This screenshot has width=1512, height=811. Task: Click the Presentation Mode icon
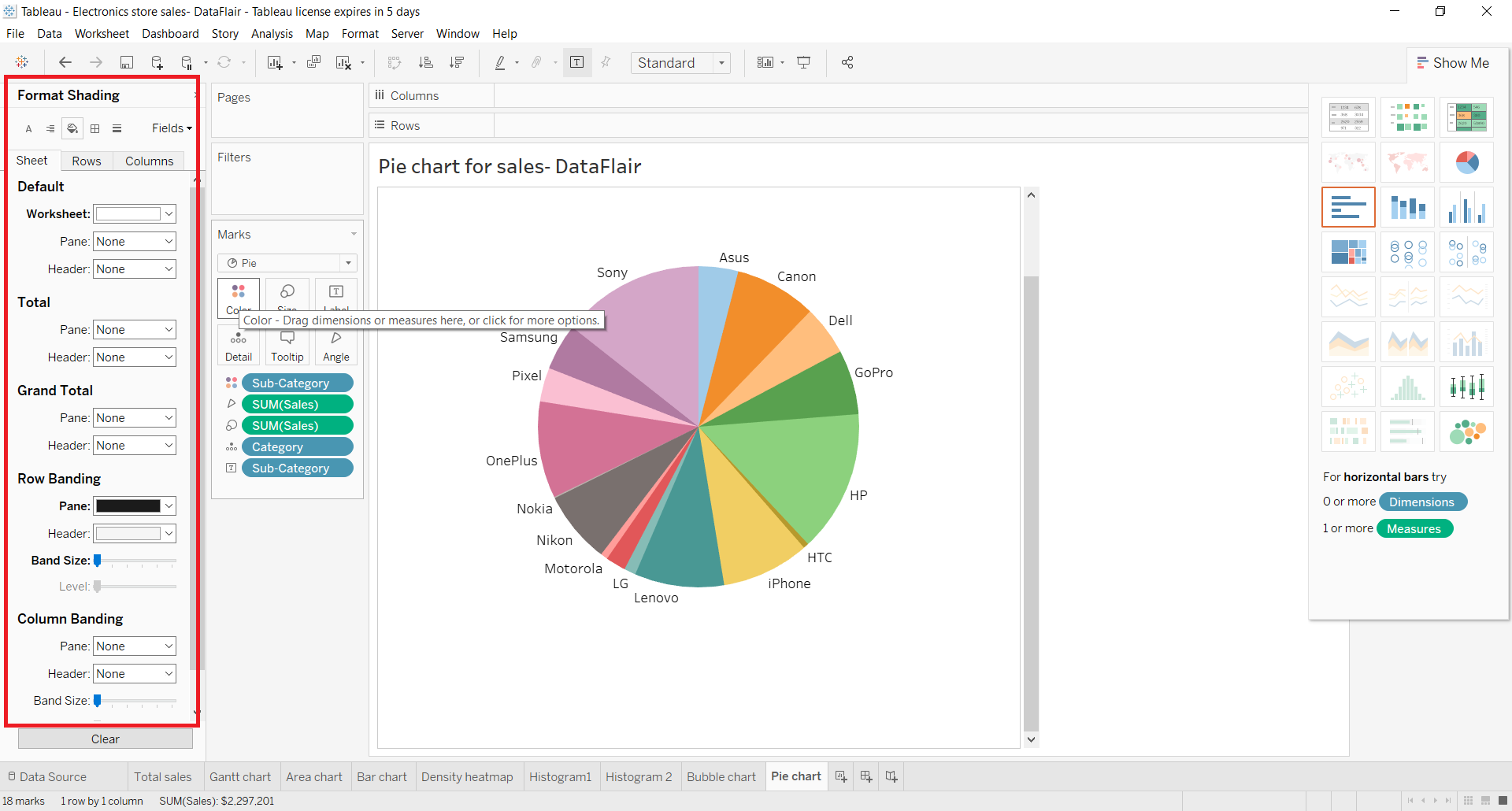tap(804, 62)
